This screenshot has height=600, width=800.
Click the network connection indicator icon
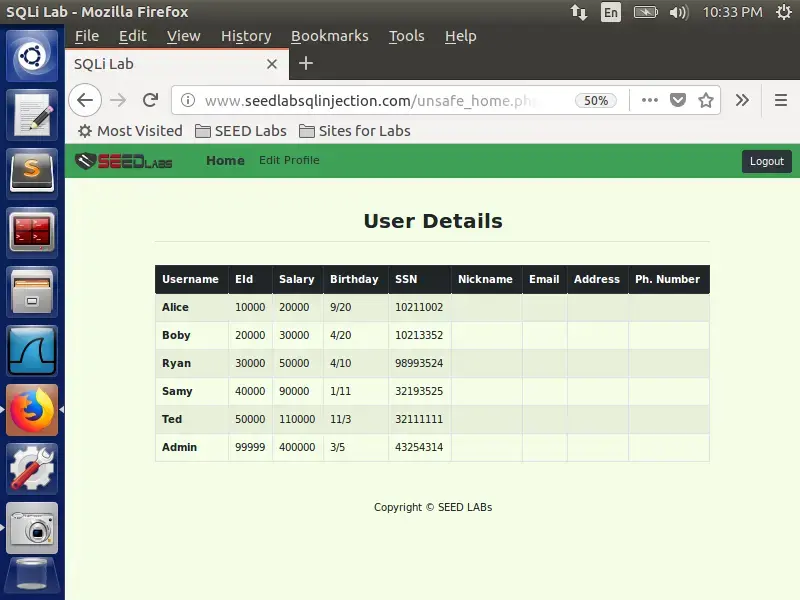click(579, 12)
